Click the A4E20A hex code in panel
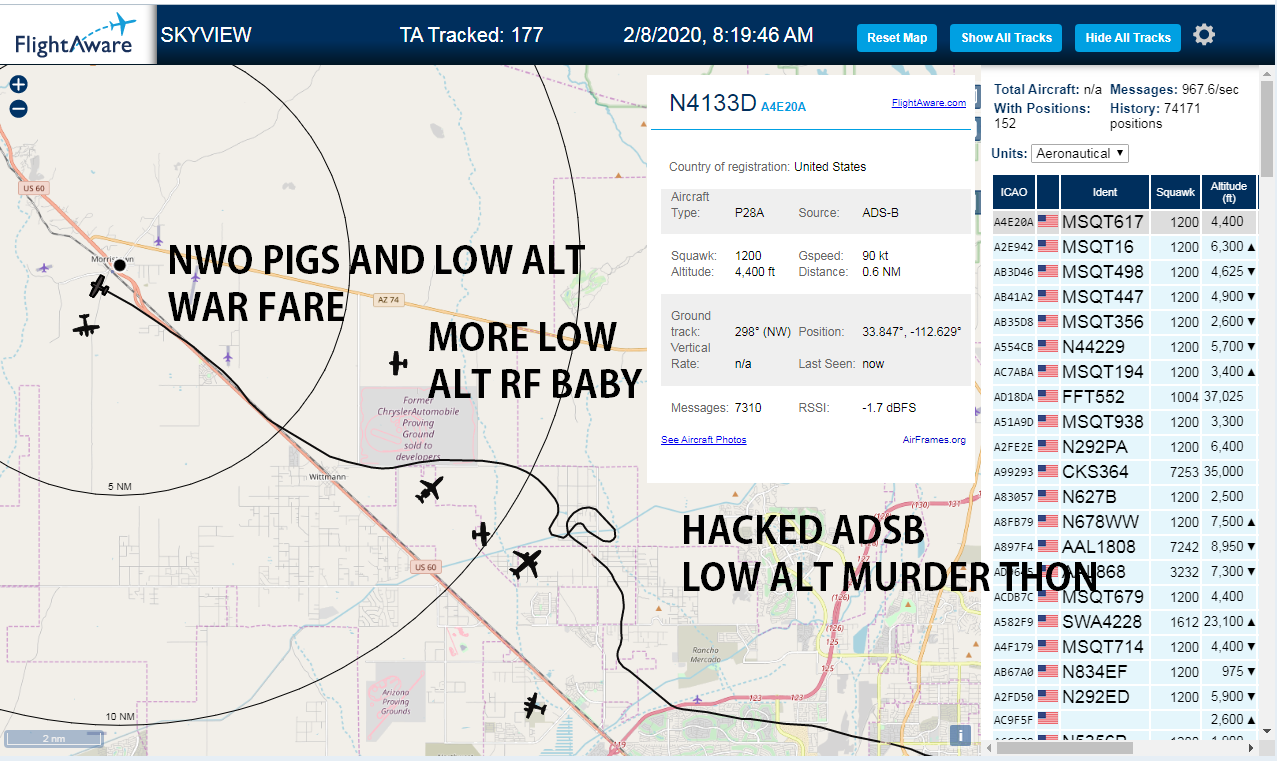The height and width of the screenshot is (761, 1277). [783, 106]
